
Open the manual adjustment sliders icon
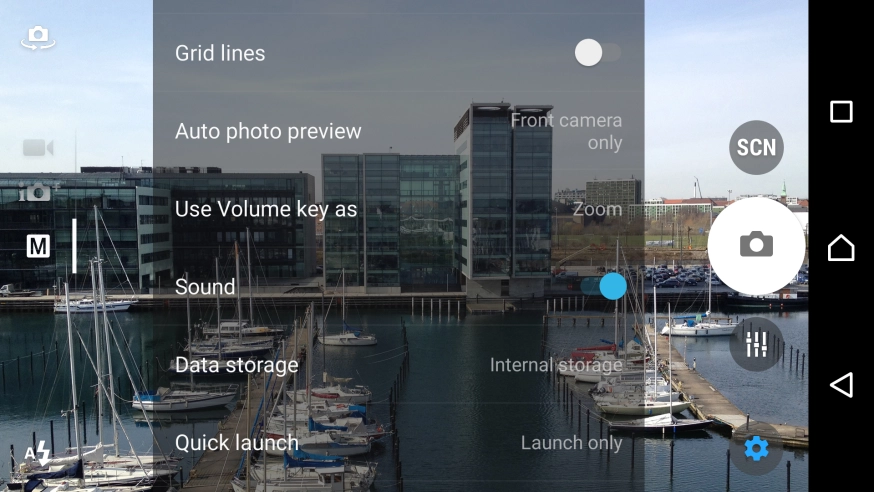[756, 344]
